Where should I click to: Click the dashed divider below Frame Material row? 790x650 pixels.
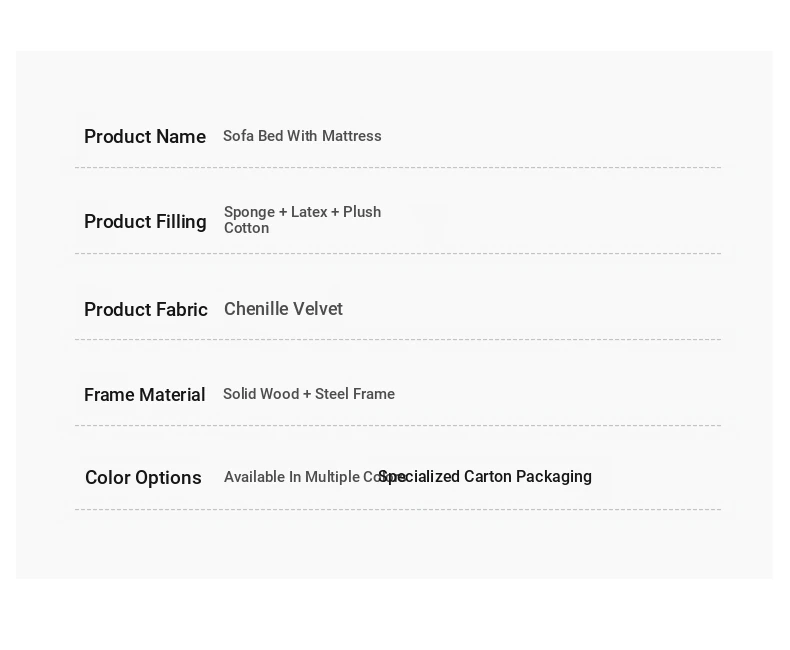[x=398, y=425]
